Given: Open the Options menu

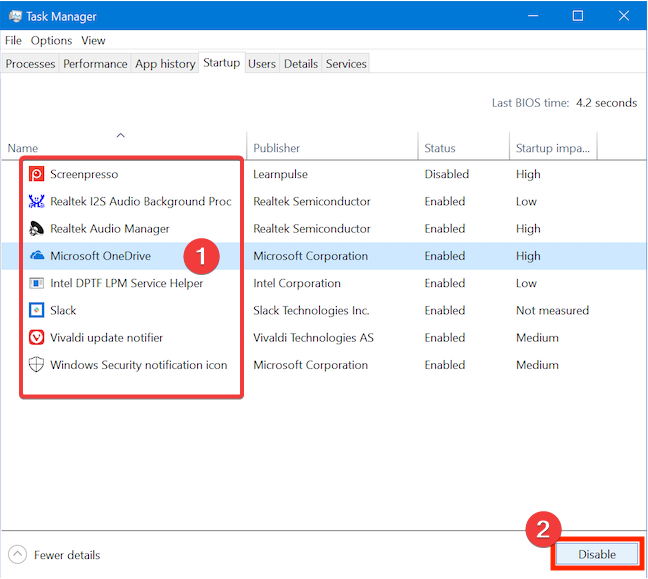Looking at the screenshot, I should [x=51, y=41].
